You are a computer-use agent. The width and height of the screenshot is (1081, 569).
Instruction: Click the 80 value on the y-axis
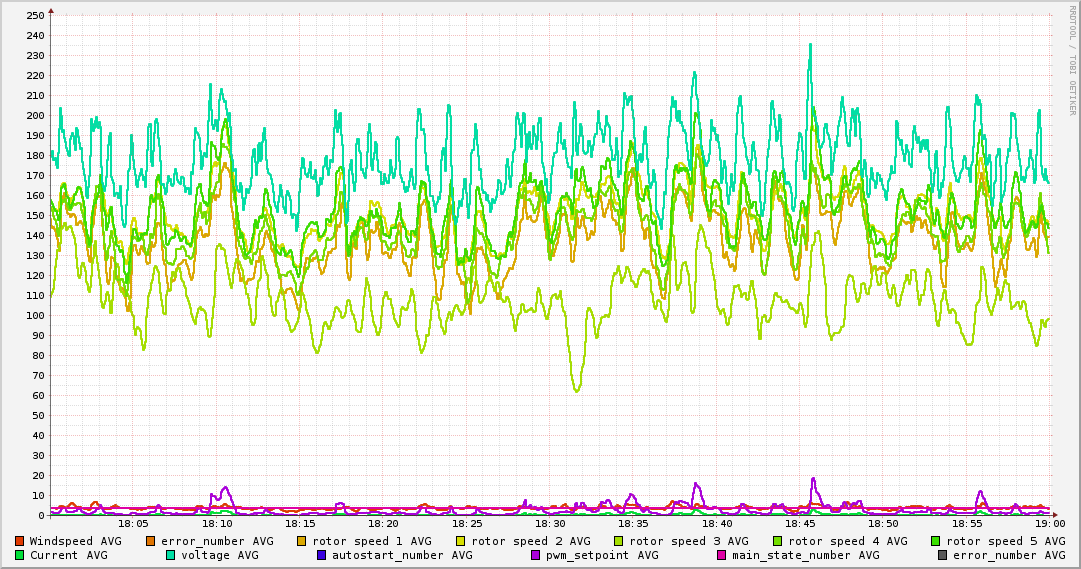coord(37,355)
